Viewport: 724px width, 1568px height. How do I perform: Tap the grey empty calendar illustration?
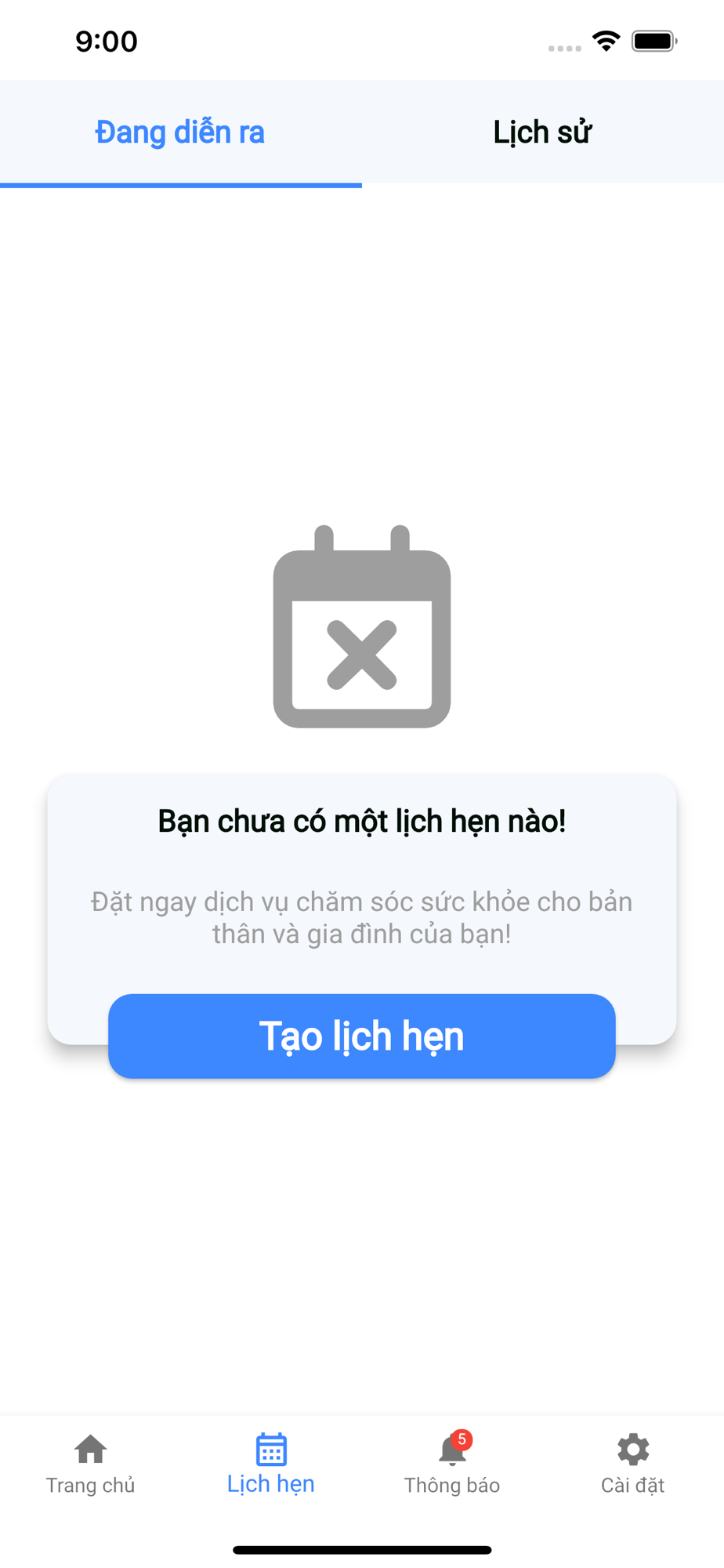[x=362, y=626]
